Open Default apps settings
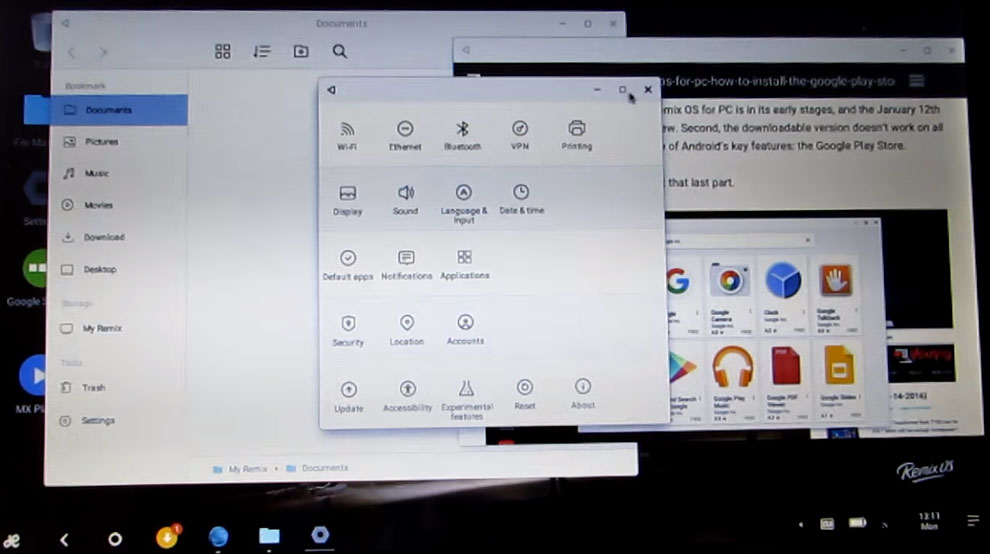This screenshot has width=990, height=554. 347,265
